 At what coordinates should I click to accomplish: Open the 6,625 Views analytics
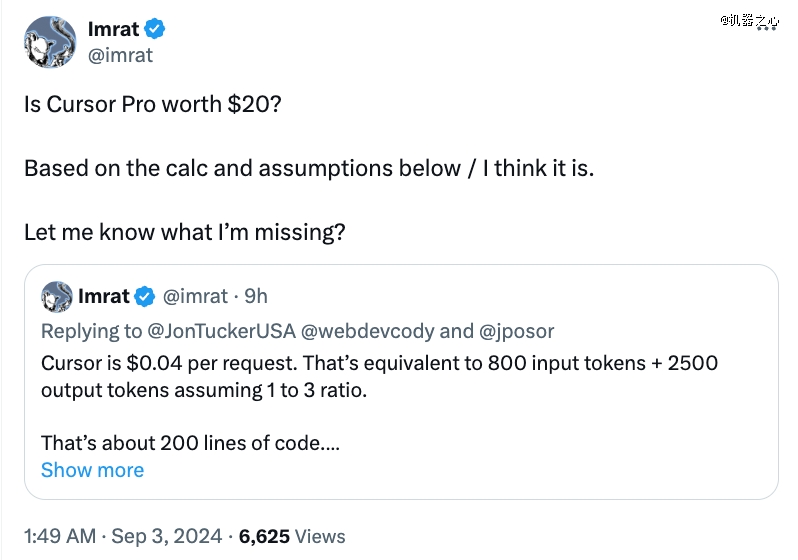292,536
